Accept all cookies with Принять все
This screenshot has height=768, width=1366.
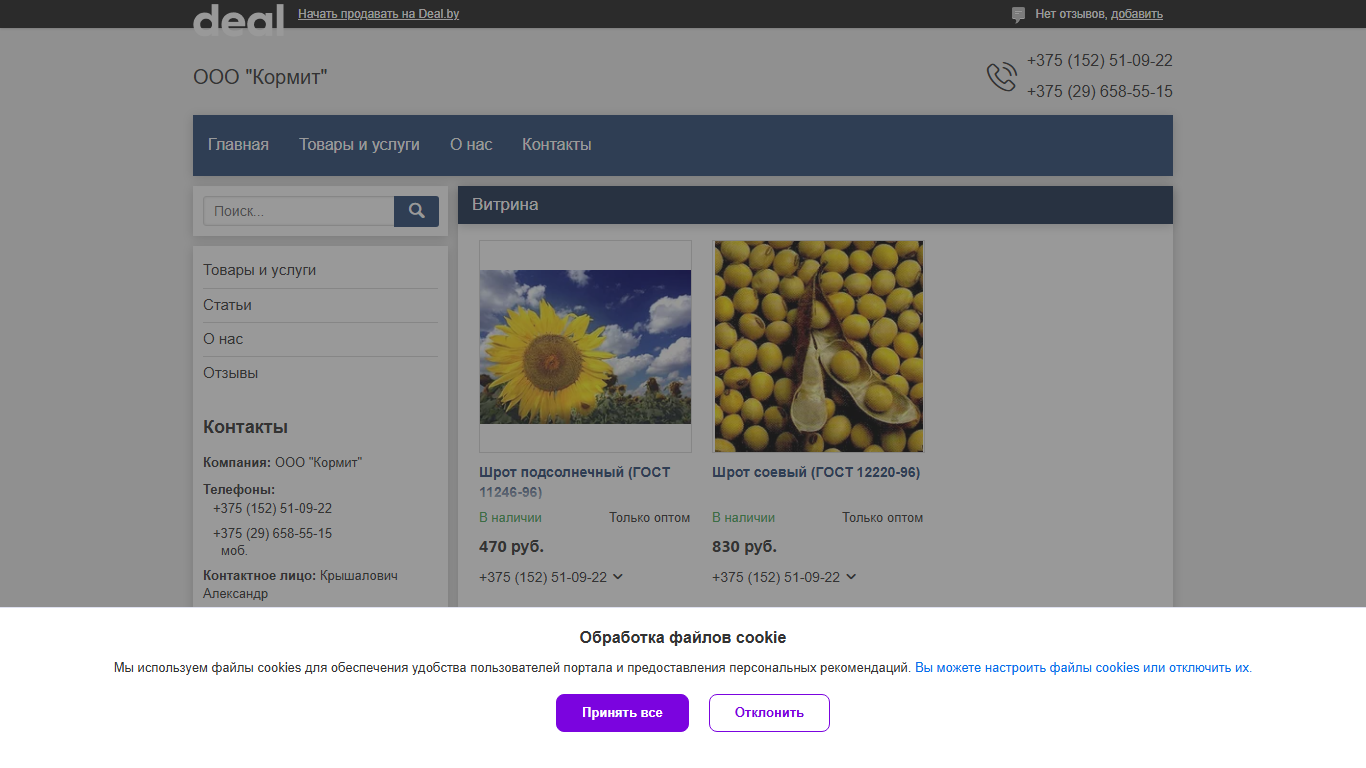coord(622,713)
